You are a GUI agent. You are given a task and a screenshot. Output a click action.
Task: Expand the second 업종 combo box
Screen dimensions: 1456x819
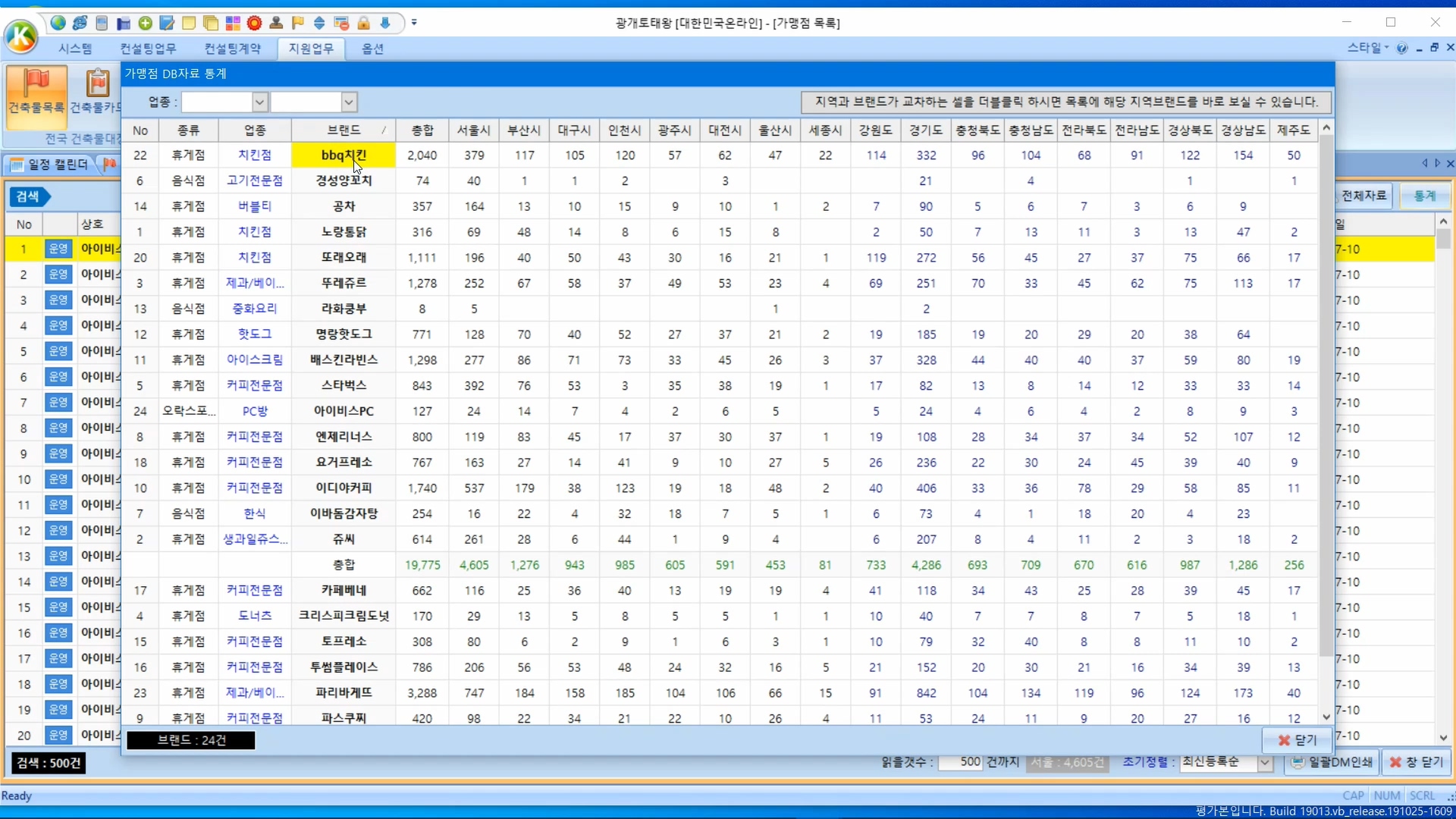(x=349, y=102)
